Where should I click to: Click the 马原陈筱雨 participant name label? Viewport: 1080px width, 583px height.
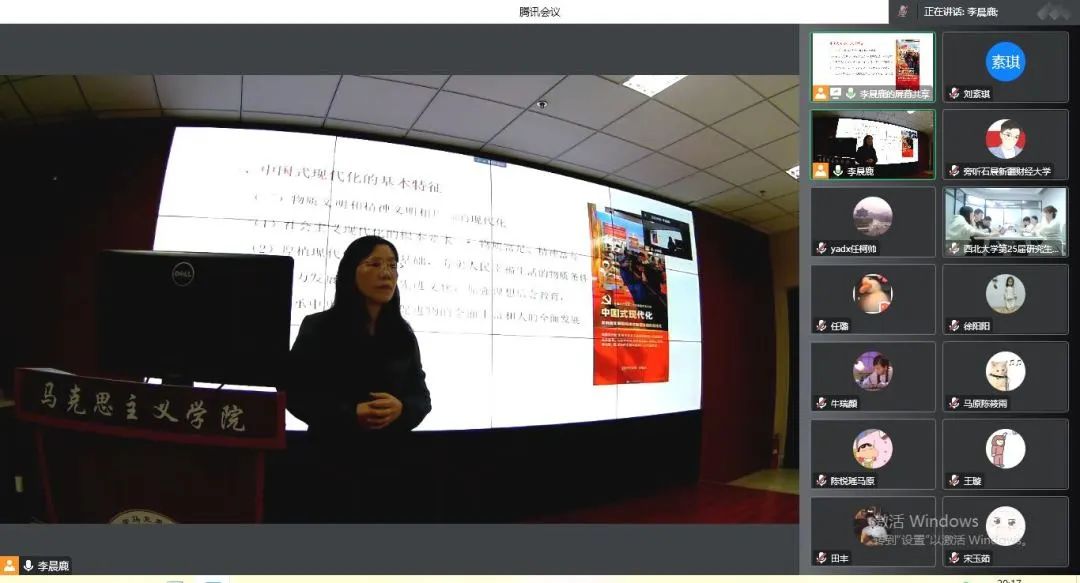[x=985, y=404]
